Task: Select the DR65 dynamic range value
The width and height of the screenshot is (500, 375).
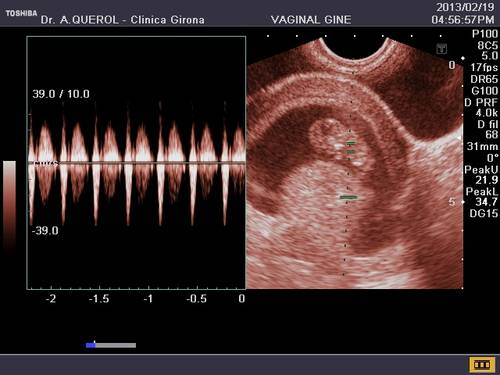Action: (x=484, y=79)
